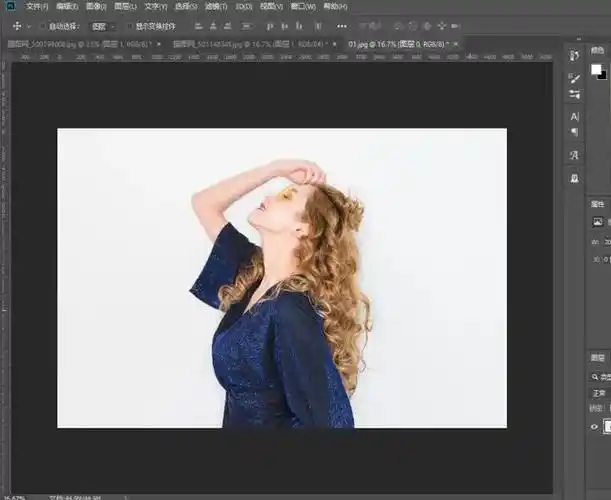Image resolution: width=611 pixels, height=500 pixels.
Task: Open the Adjustments sliders panel icon
Action: [x=574, y=94]
